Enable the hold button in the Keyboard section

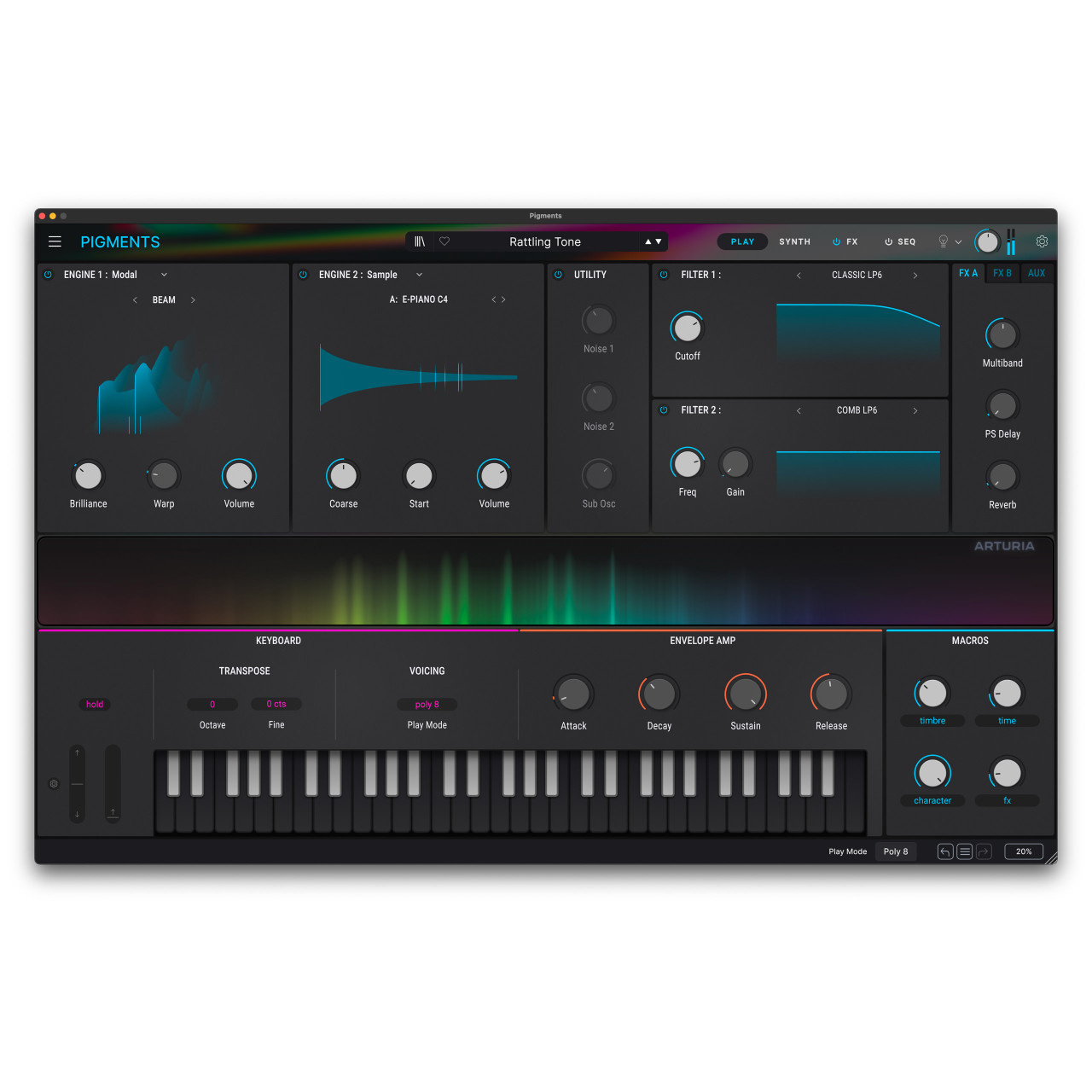pos(95,704)
